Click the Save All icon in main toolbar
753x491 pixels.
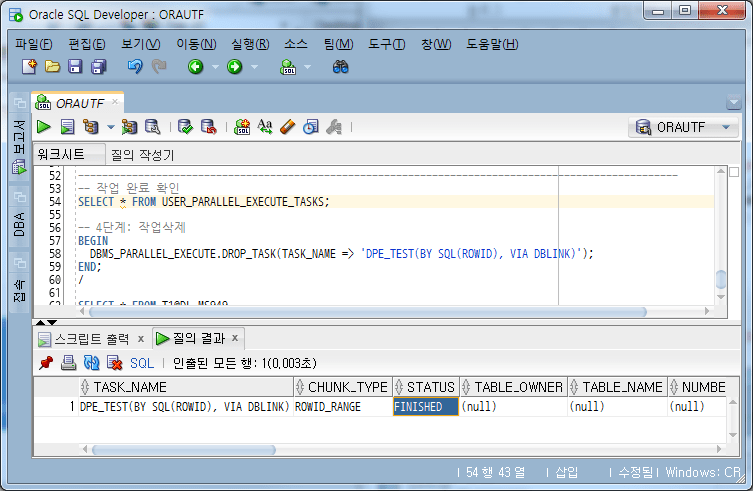(x=98, y=67)
